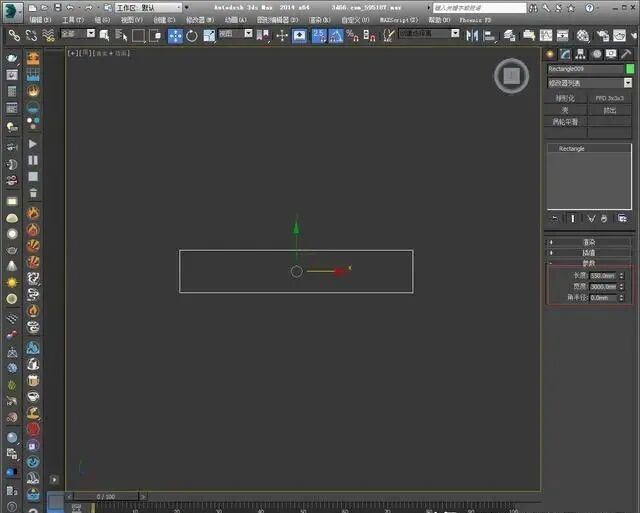
Task: Click the Select and Manipulate icon
Action: click(x=282, y=36)
